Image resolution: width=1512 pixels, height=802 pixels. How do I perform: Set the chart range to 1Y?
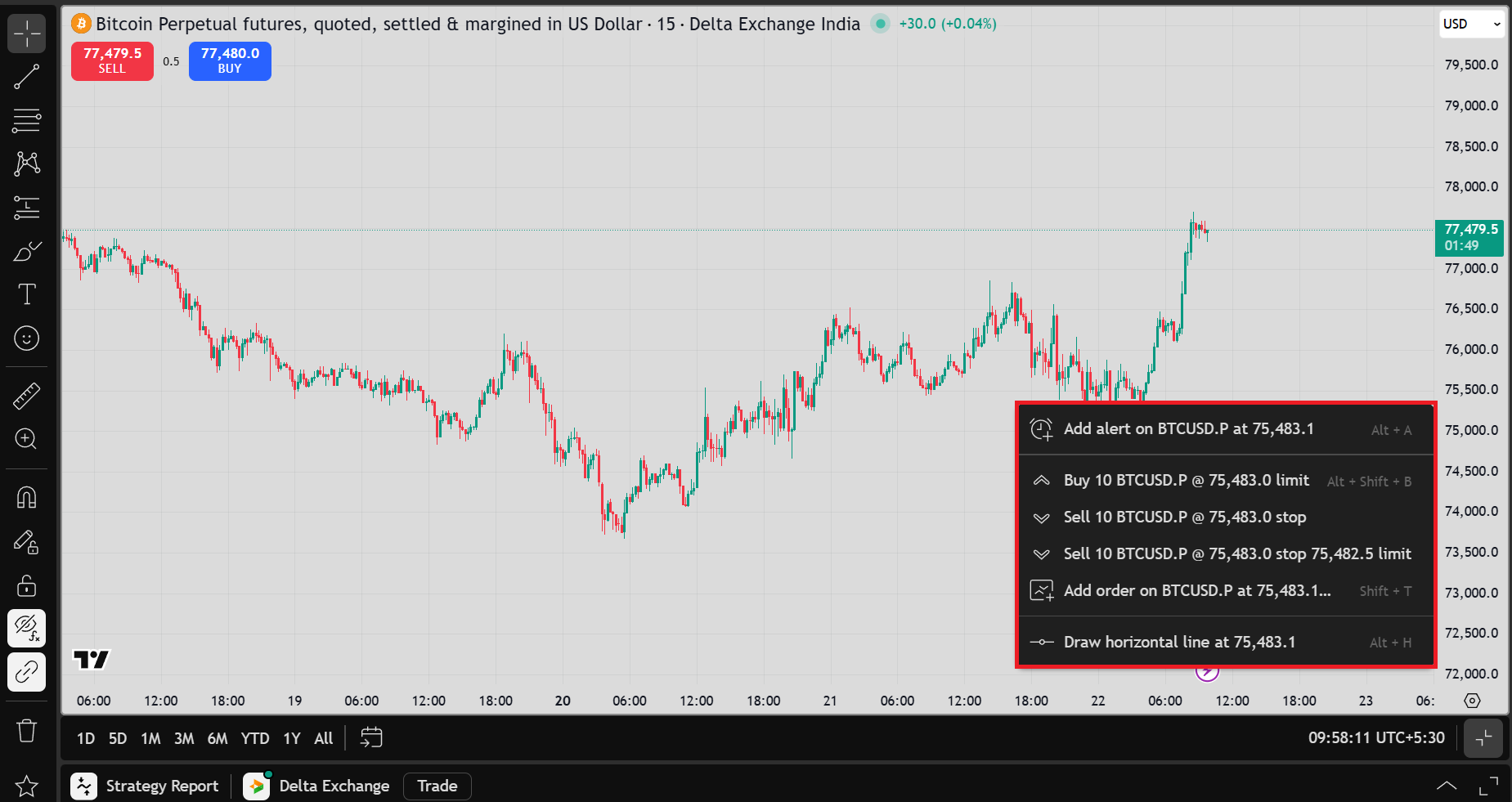point(292,738)
